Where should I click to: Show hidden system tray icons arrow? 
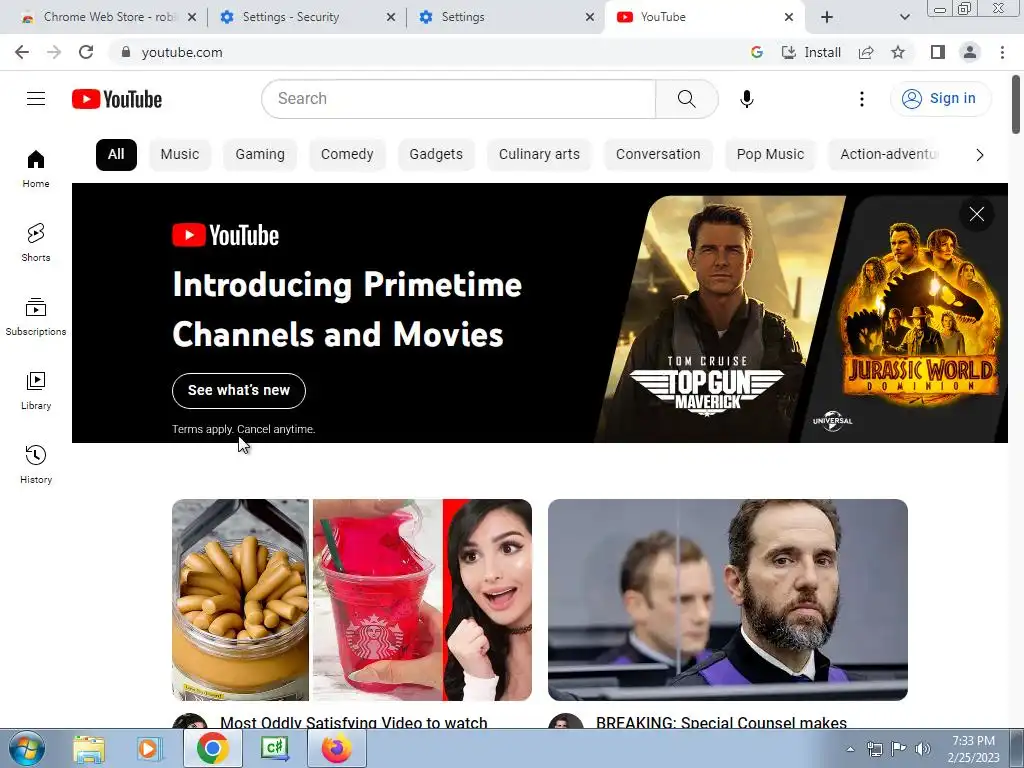coord(850,748)
